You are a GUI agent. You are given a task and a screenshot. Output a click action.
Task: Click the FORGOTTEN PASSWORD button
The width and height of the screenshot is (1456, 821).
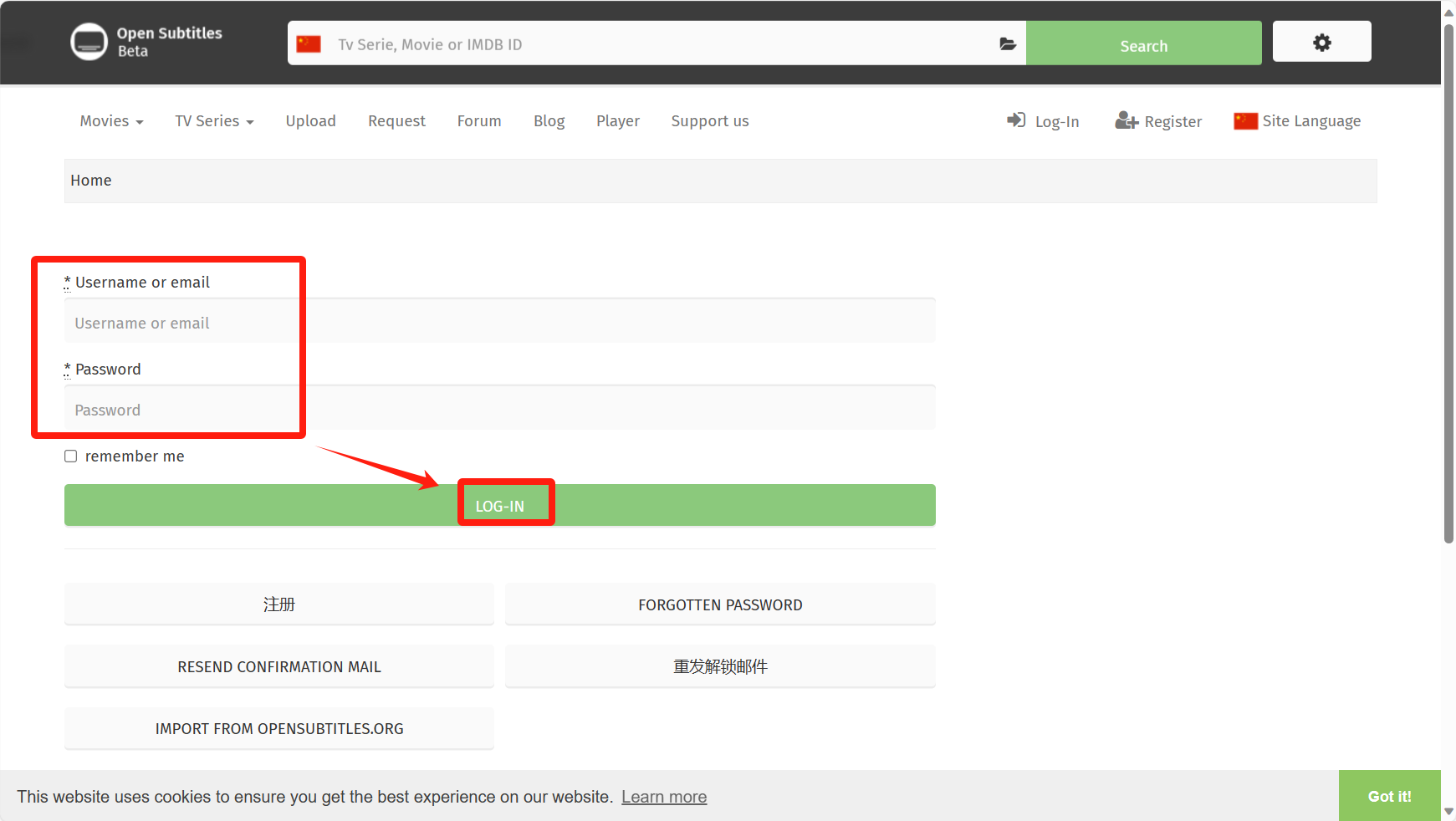pyautogui.click(x=720, y=604)
